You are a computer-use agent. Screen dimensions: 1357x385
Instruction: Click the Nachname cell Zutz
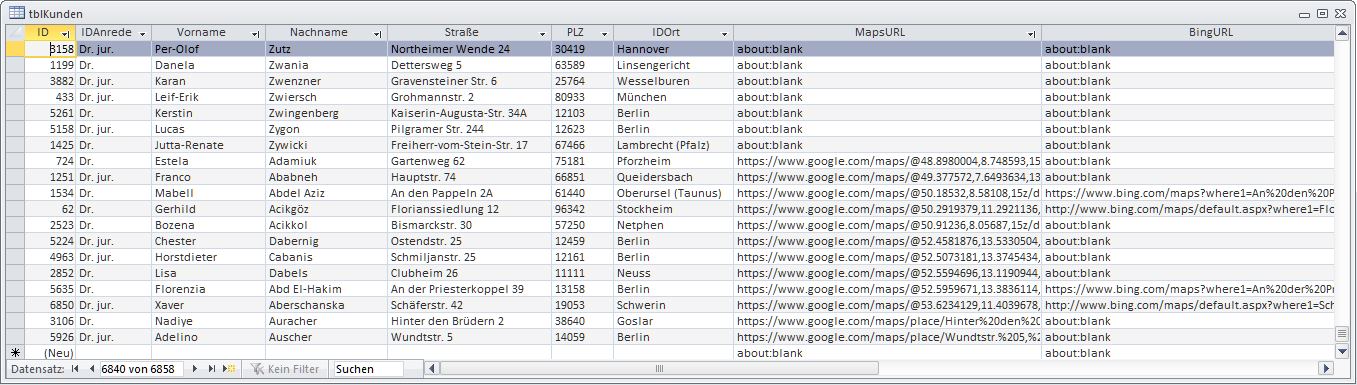click(x=326, y=49)
